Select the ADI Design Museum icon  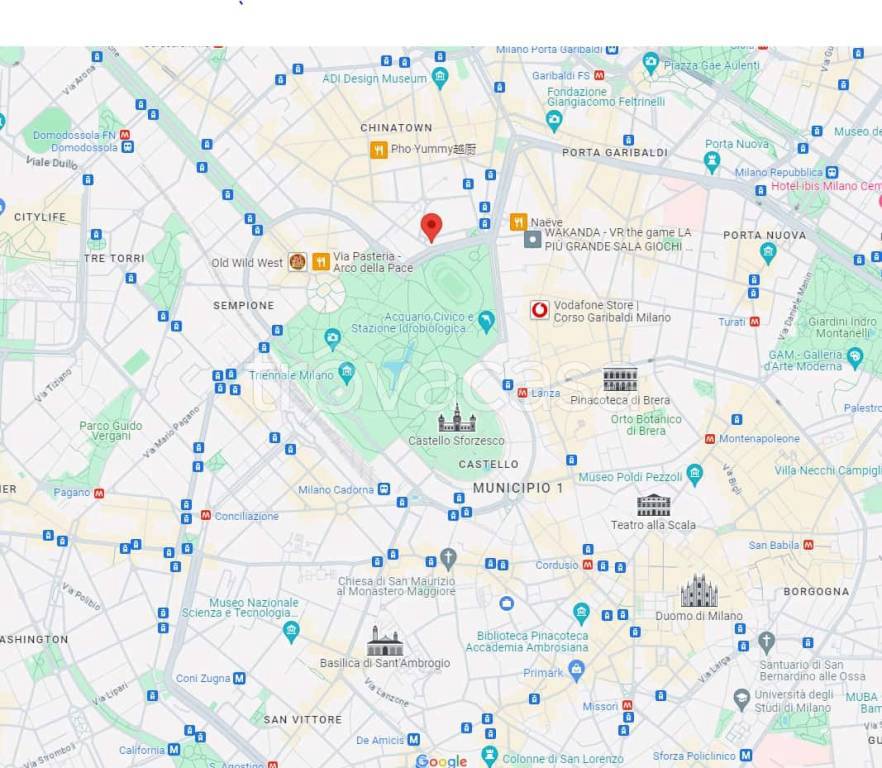440,78
